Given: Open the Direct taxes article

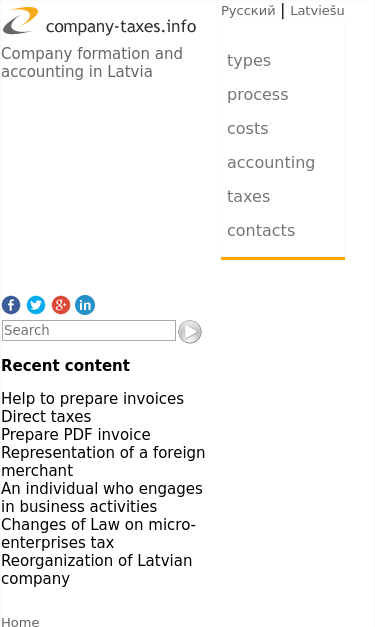Looking at the screenshot, I should [46, 417].
